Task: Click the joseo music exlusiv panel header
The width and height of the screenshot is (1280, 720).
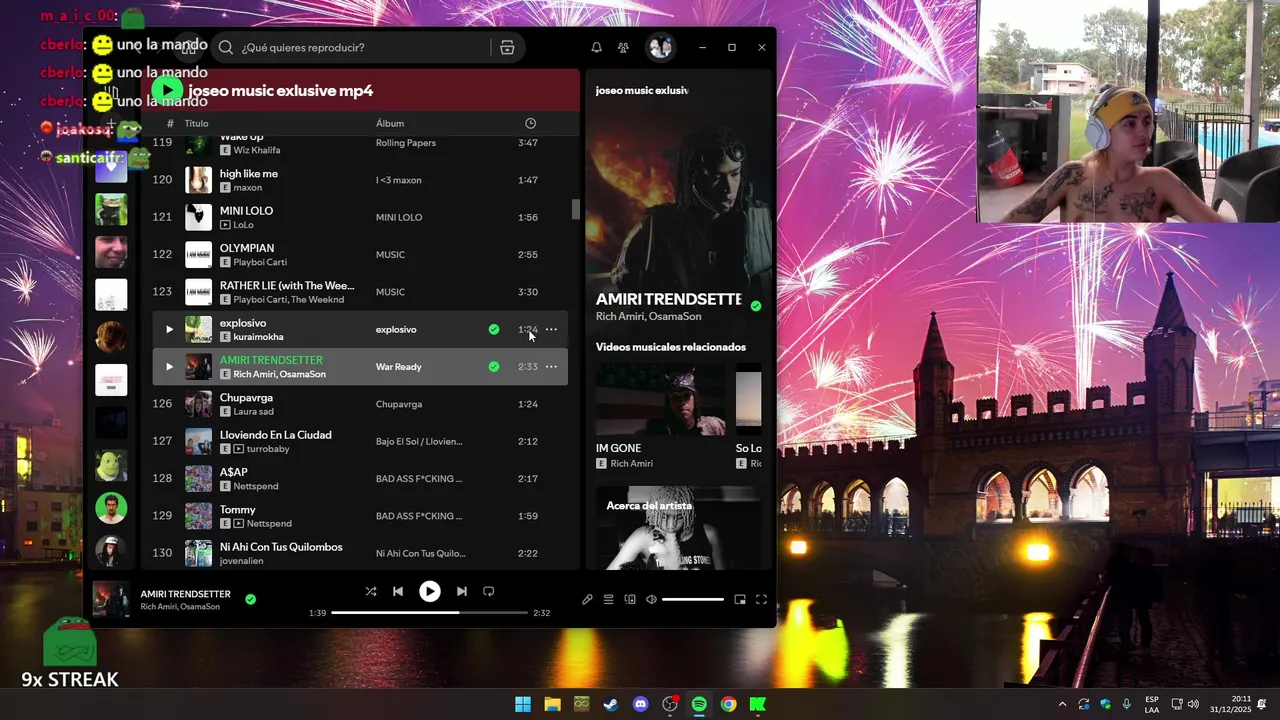Action: click(x=641, y=90)
